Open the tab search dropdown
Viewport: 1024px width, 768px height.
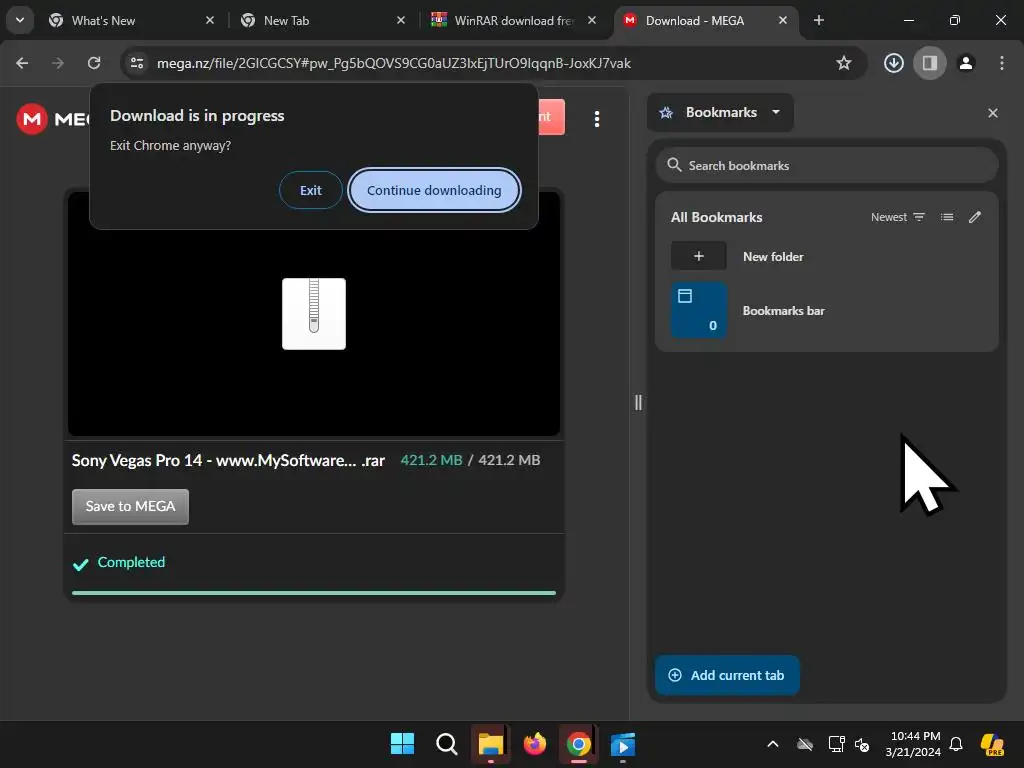tap(20, 20)
